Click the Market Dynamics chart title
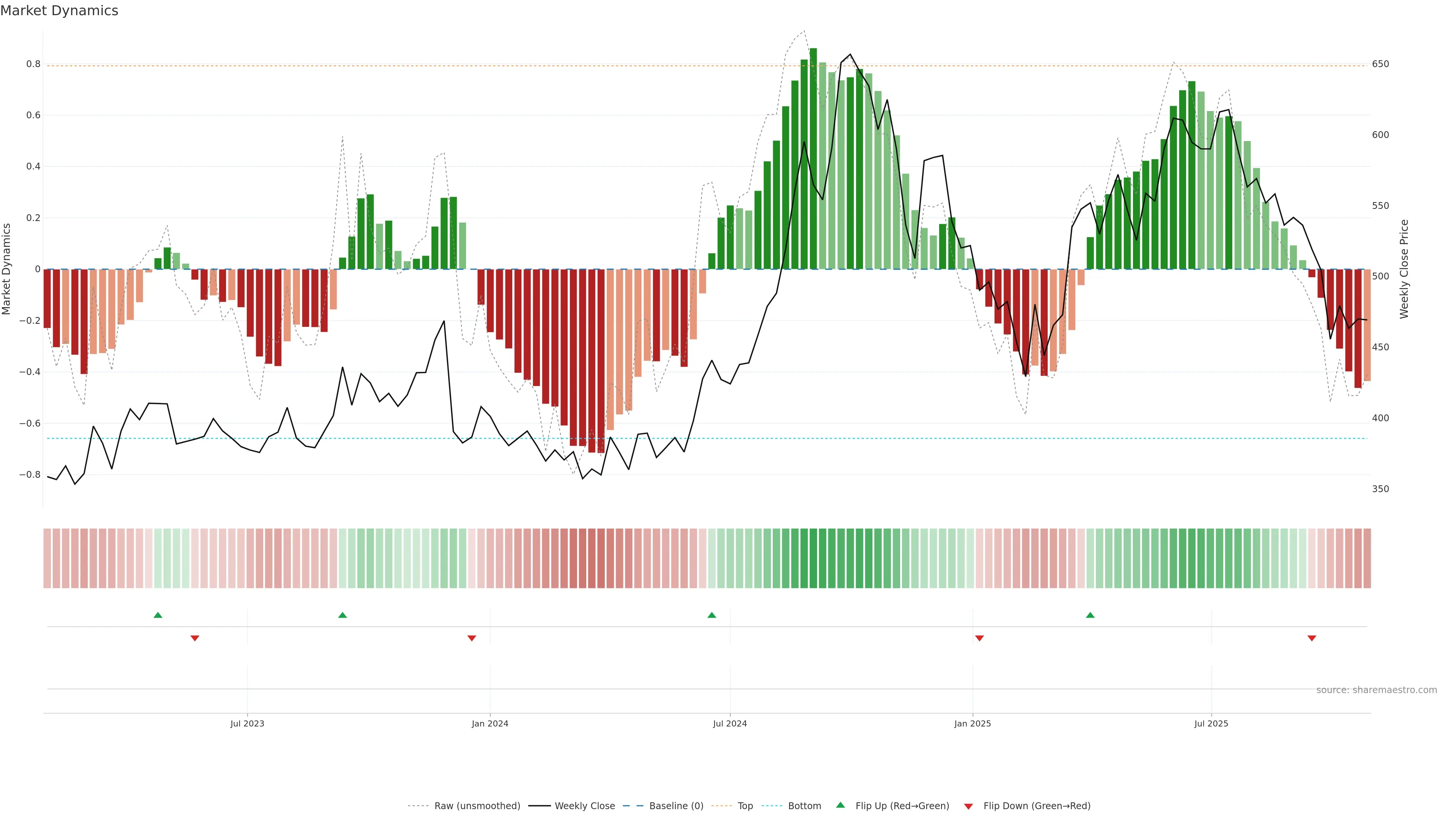This screenshot has height=819, width=1456. pos(60,11)
